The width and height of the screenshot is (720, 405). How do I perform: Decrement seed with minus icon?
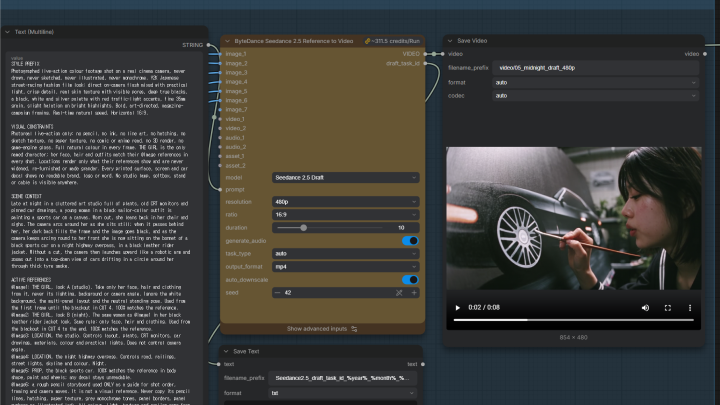coord(277,292)
